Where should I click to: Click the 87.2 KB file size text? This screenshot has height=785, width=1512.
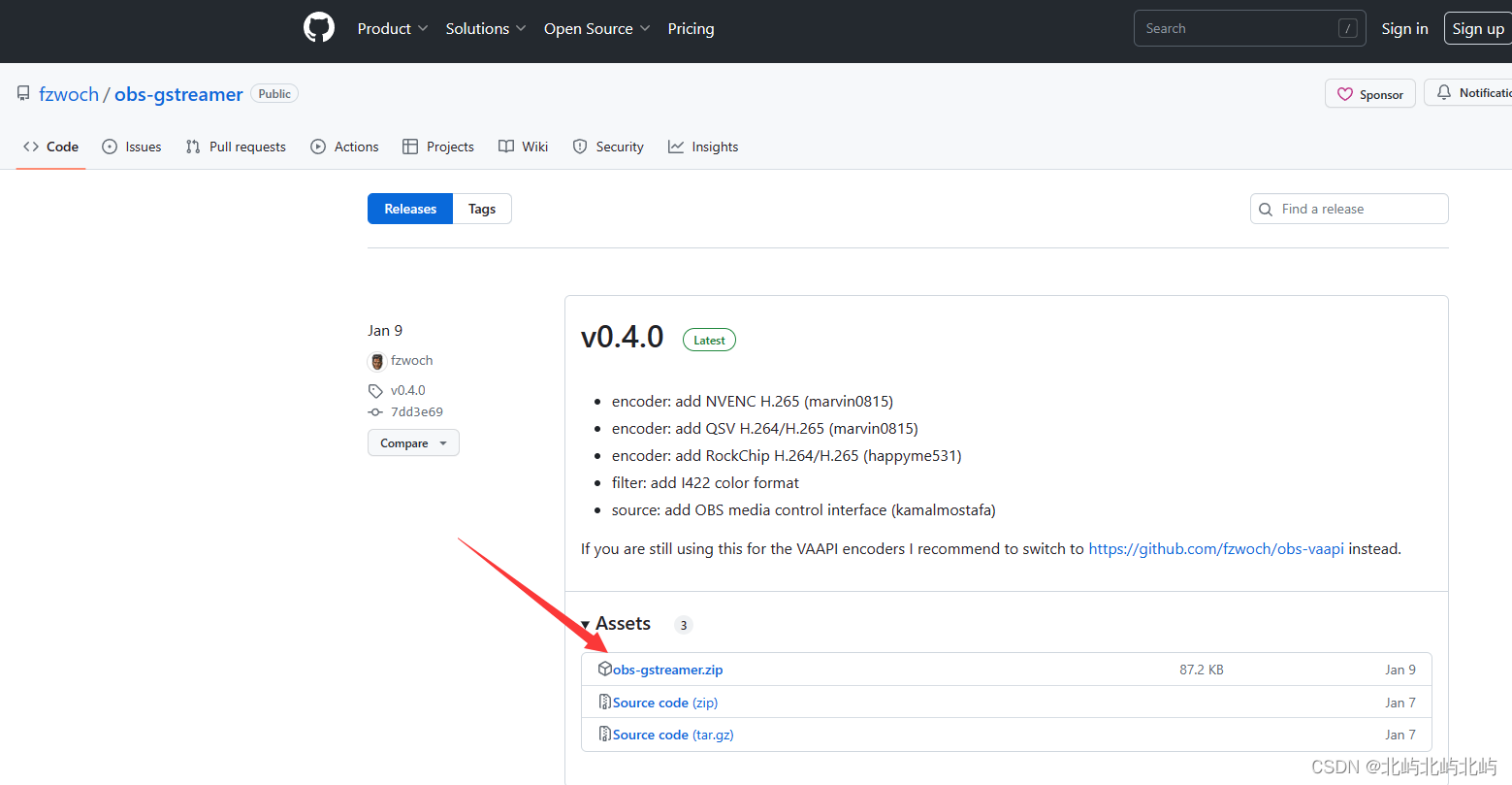pos(1202,670)
